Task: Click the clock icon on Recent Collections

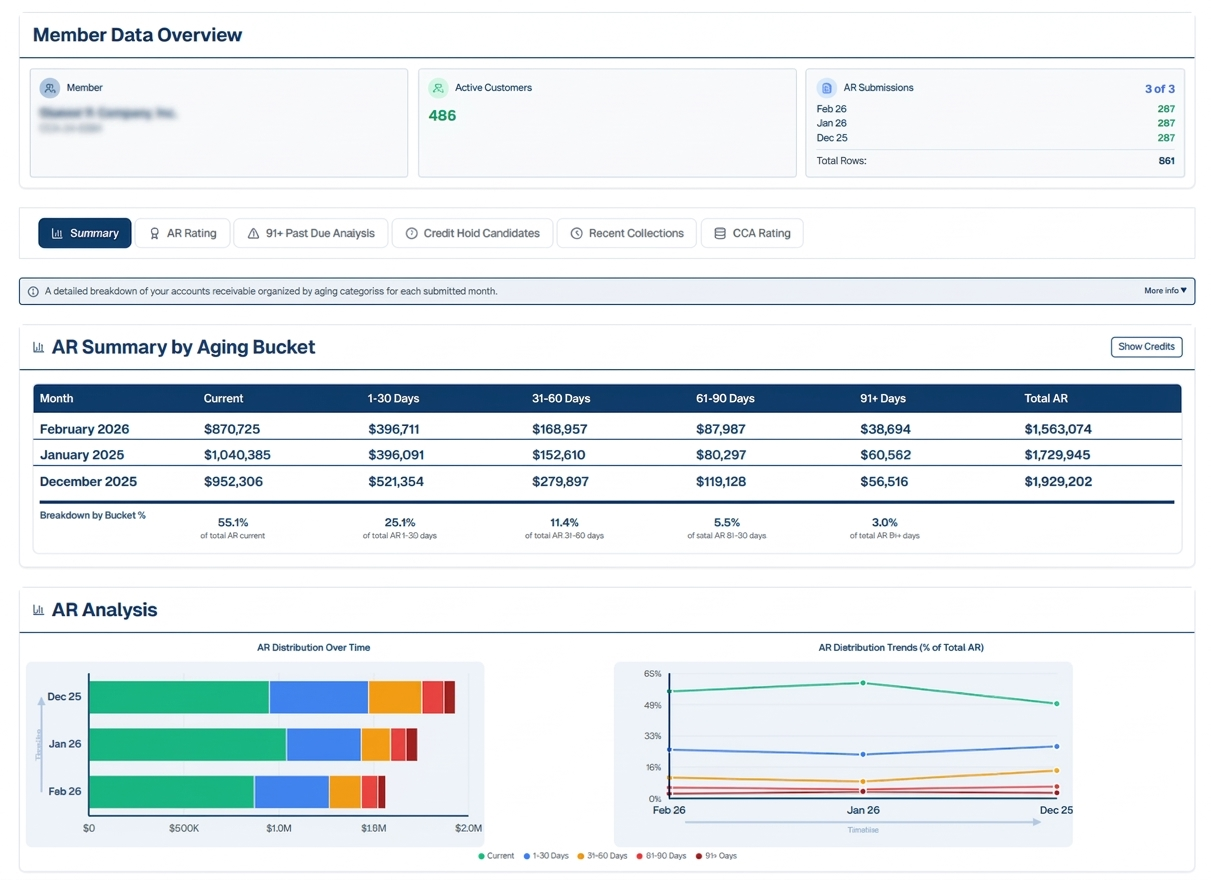Action: pos(576,233)
